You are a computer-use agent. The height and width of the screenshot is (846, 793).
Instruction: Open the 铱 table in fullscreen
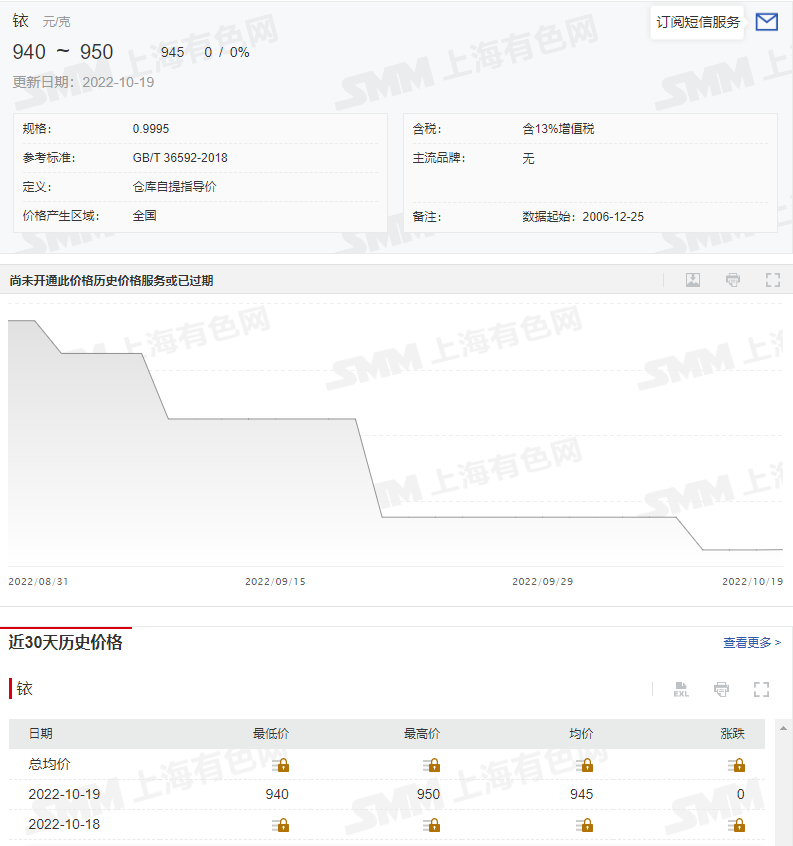(x=761, y=689)
